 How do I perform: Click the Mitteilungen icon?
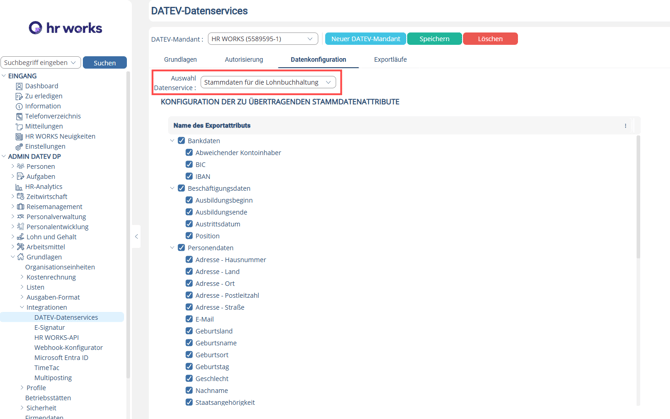coord(19,126)
